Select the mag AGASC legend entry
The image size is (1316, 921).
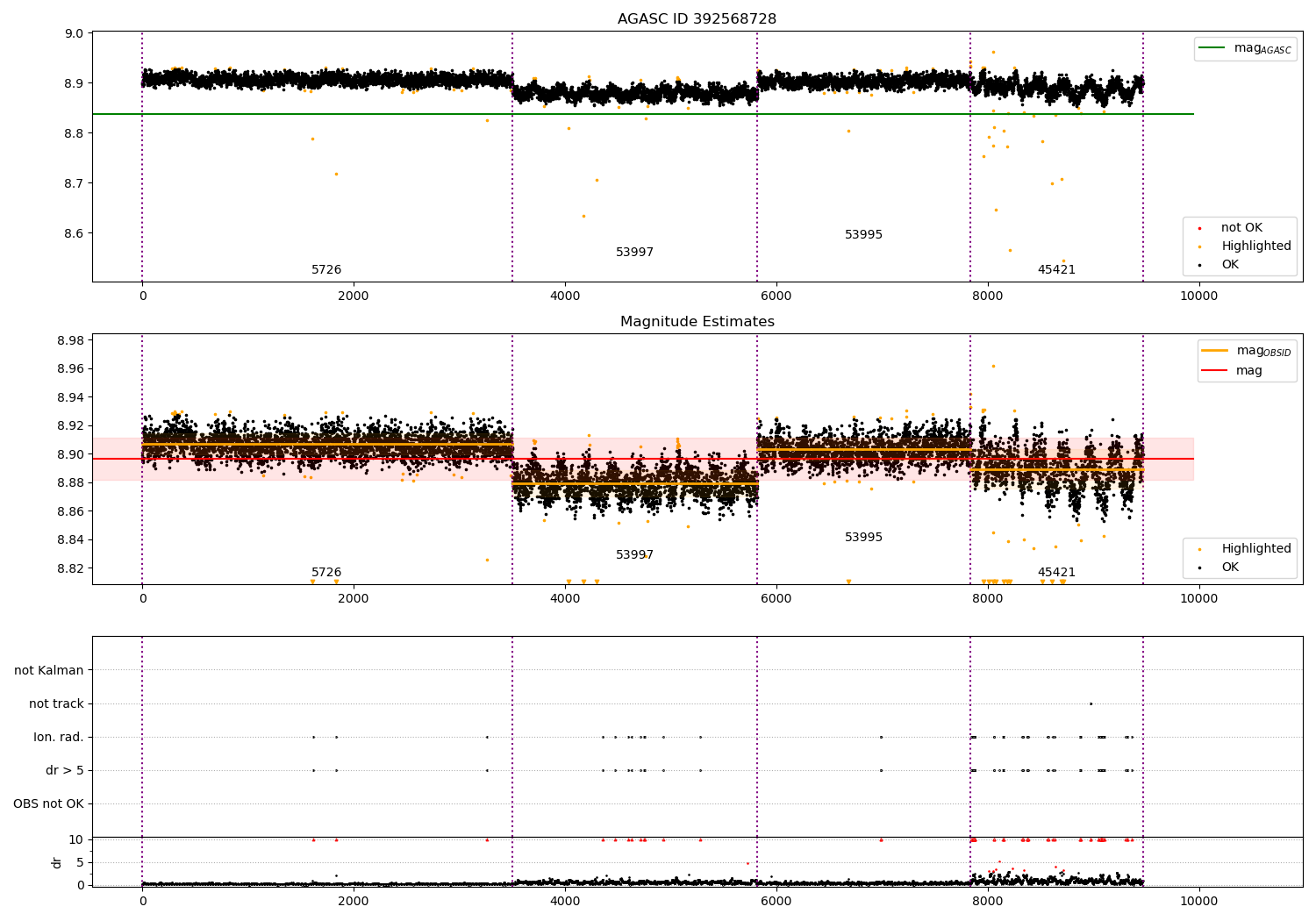[x=1245, y=49]
